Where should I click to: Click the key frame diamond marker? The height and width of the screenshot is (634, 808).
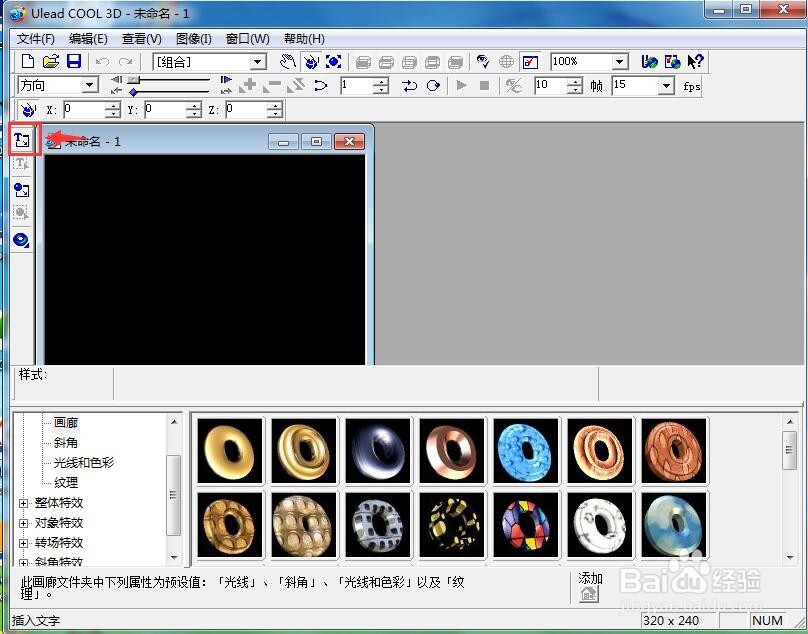click(133, 92)
